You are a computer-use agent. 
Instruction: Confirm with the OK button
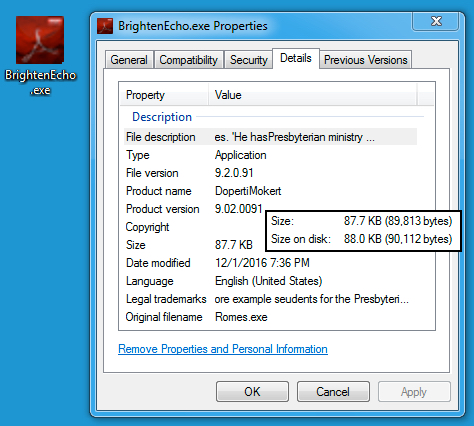[252, 392]
